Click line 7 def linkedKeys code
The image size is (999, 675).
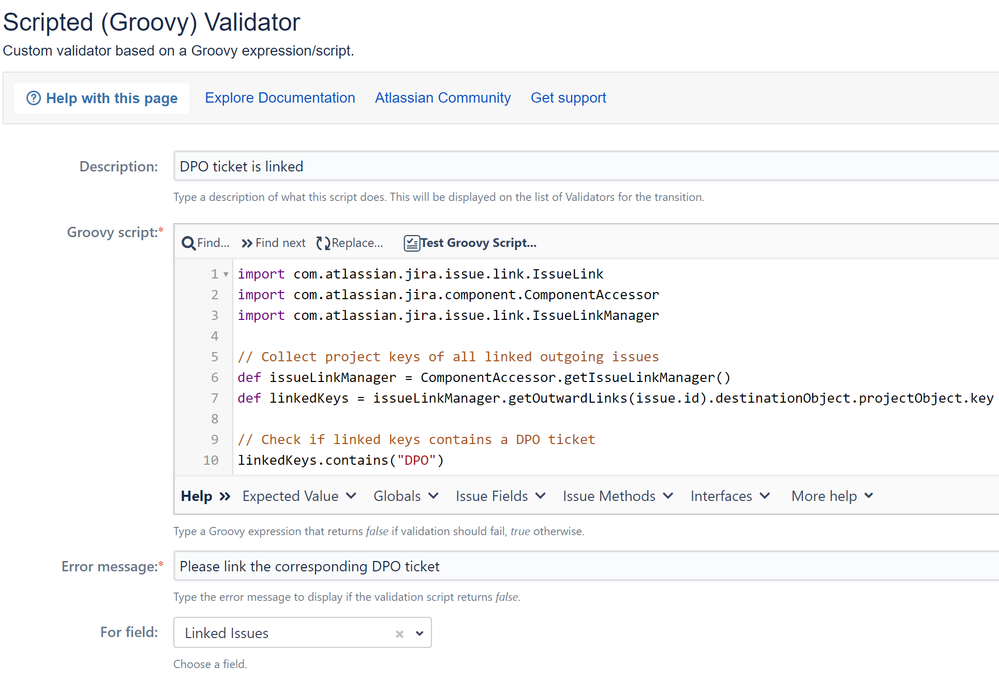pos(615,398)
